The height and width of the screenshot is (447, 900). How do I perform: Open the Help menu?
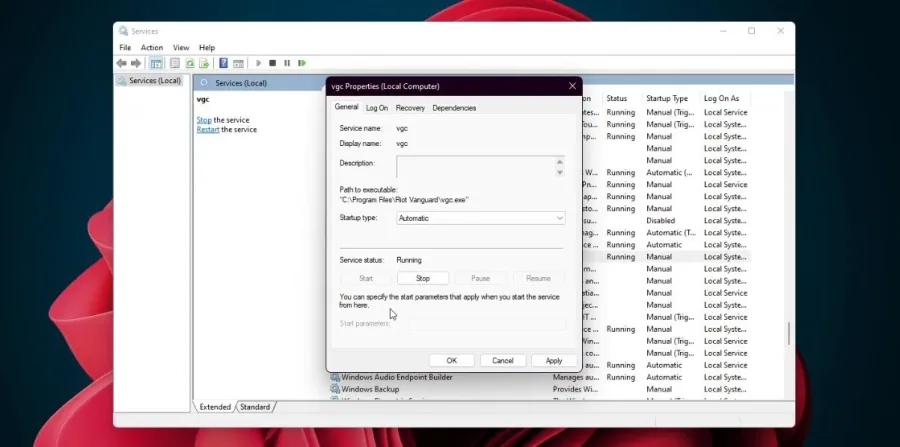(207, 48)
